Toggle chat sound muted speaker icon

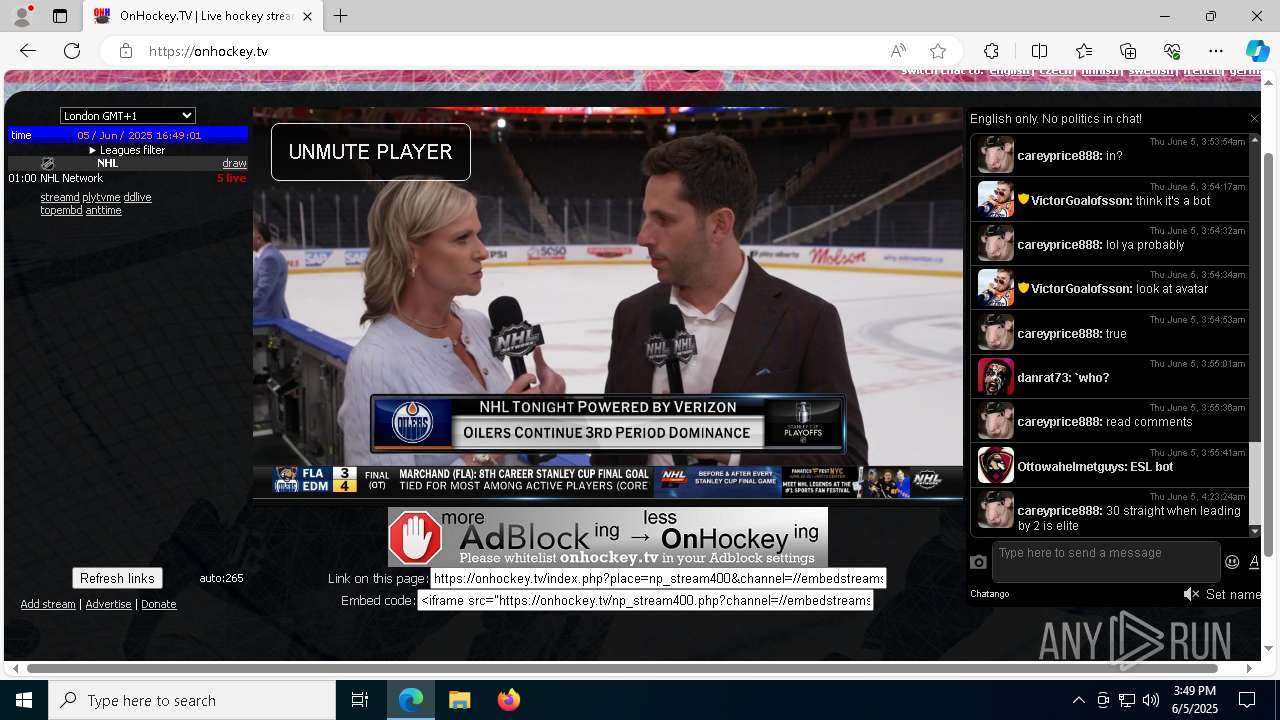pos(1191,594)
